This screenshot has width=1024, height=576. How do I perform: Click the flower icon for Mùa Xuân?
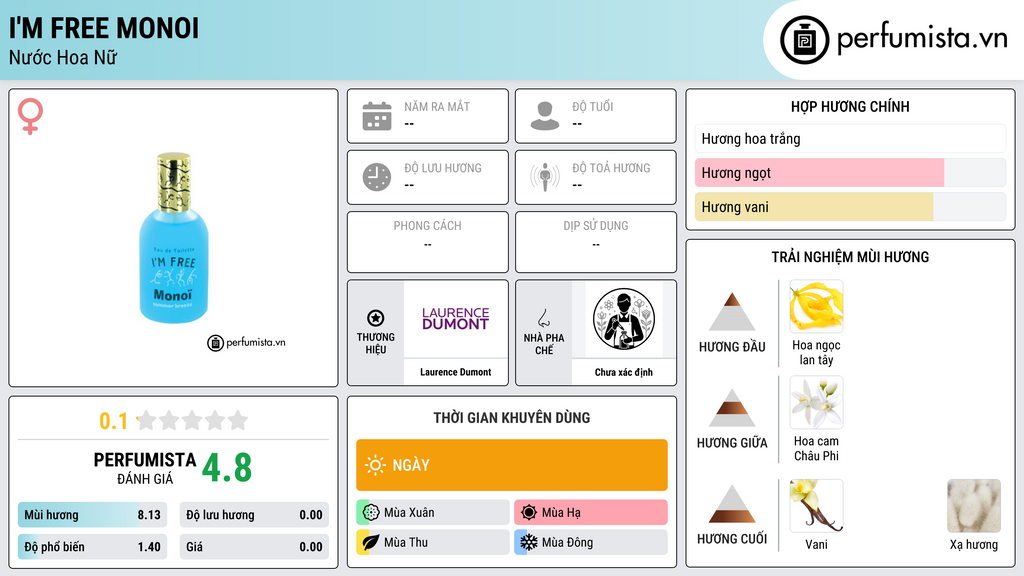click(x=371, y=513)
